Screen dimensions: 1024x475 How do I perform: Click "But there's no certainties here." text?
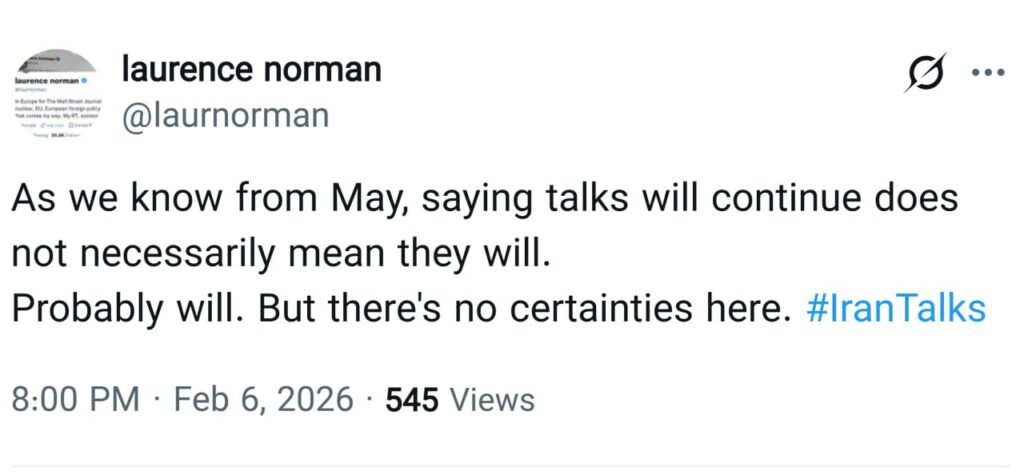pyautogui.click(x=518, y=309)
